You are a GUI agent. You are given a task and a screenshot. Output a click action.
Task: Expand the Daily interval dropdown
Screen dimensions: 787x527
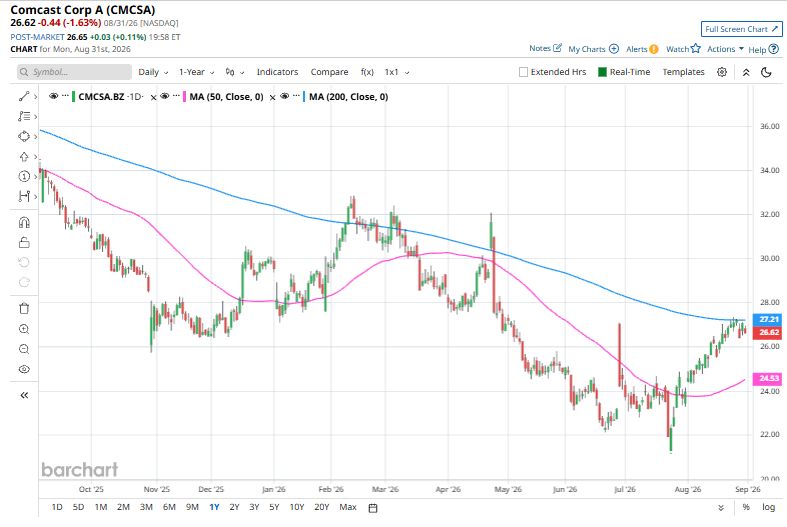pos(153,72)
